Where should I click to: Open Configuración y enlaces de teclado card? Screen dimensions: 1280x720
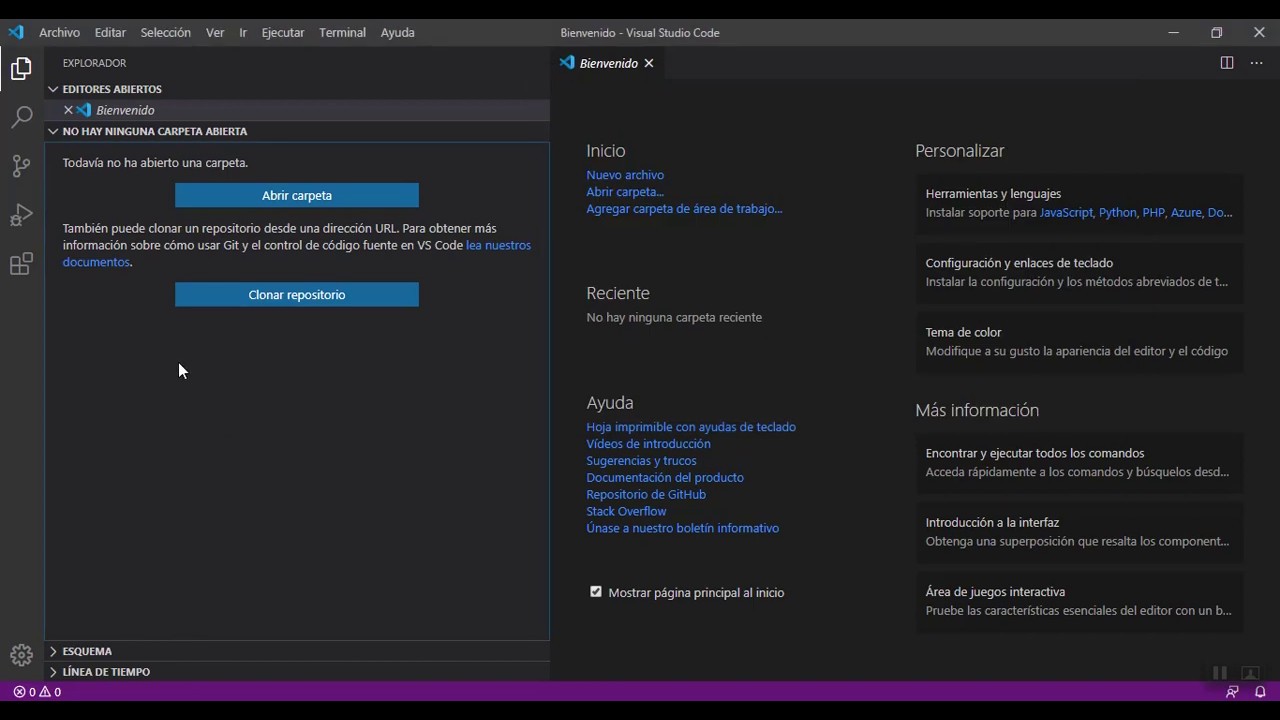click(1079, 272)
